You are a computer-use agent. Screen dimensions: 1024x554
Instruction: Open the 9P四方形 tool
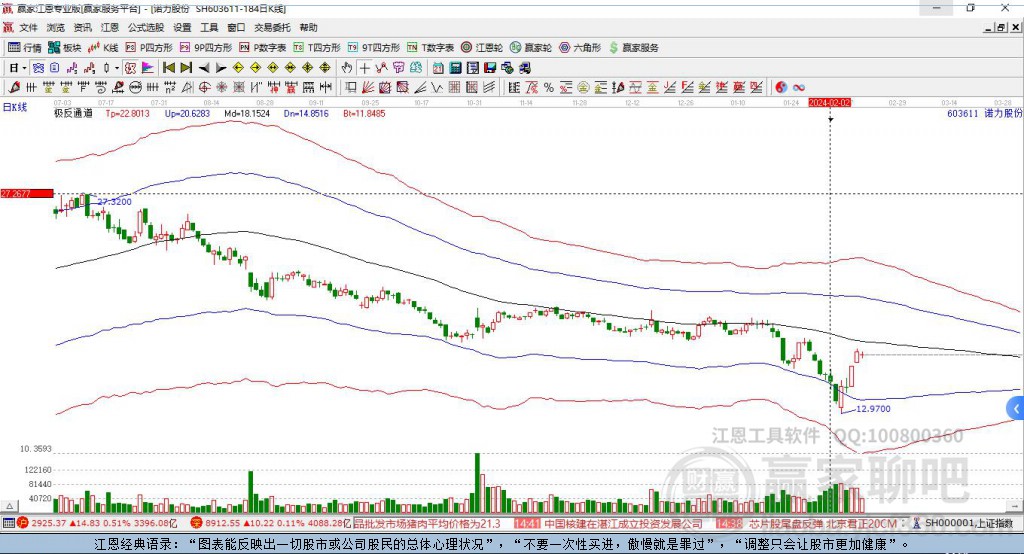(x=206, y=48)
